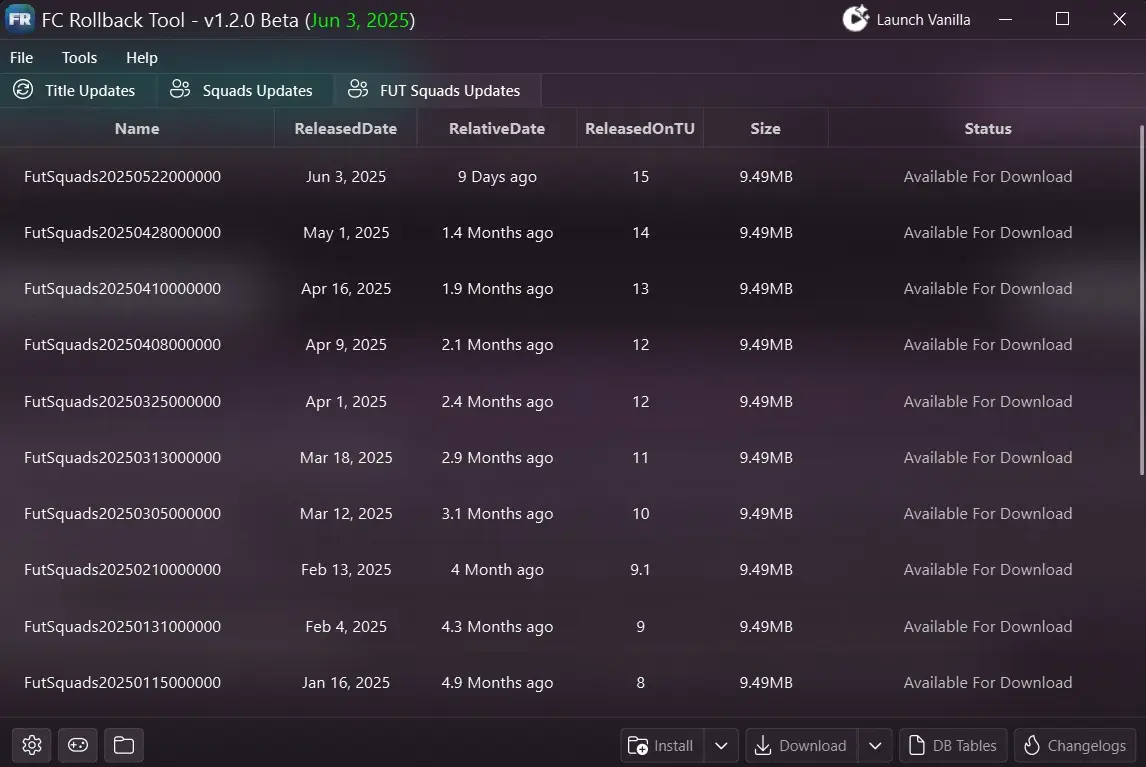Open the Tools menu
Image resolution: width=1146 pixels, height=767 pixels.
[79, 57]
